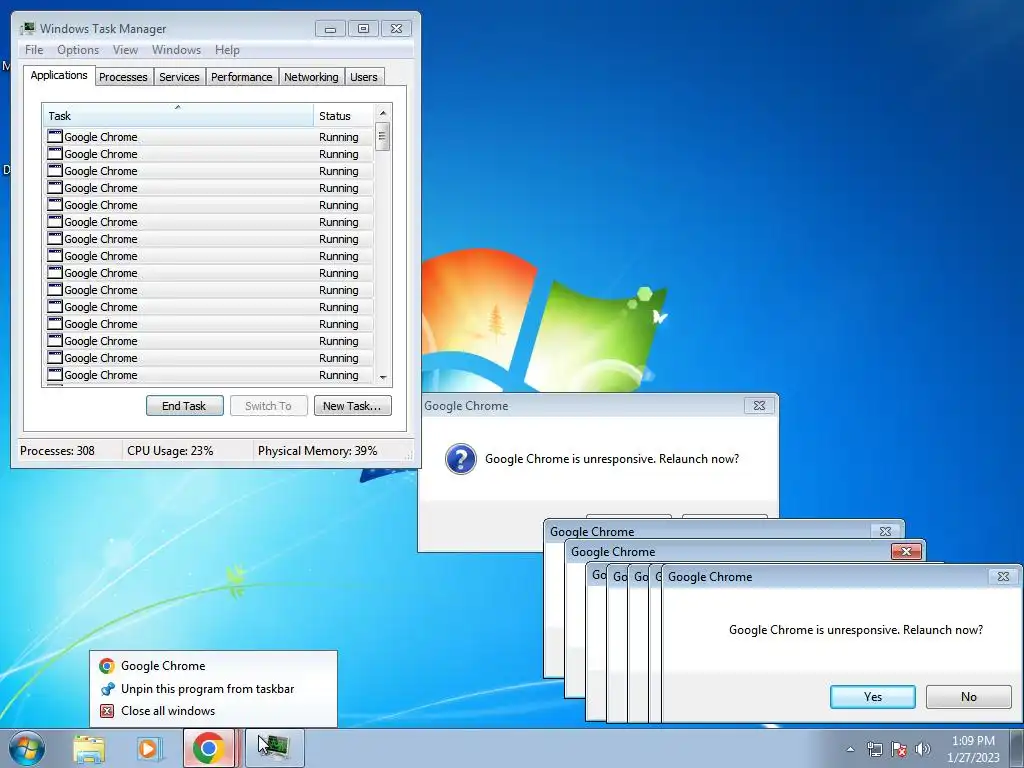1024x768 pixels.
Task: Click question mark icon in Chrome dialog
Action: (461, 458)
